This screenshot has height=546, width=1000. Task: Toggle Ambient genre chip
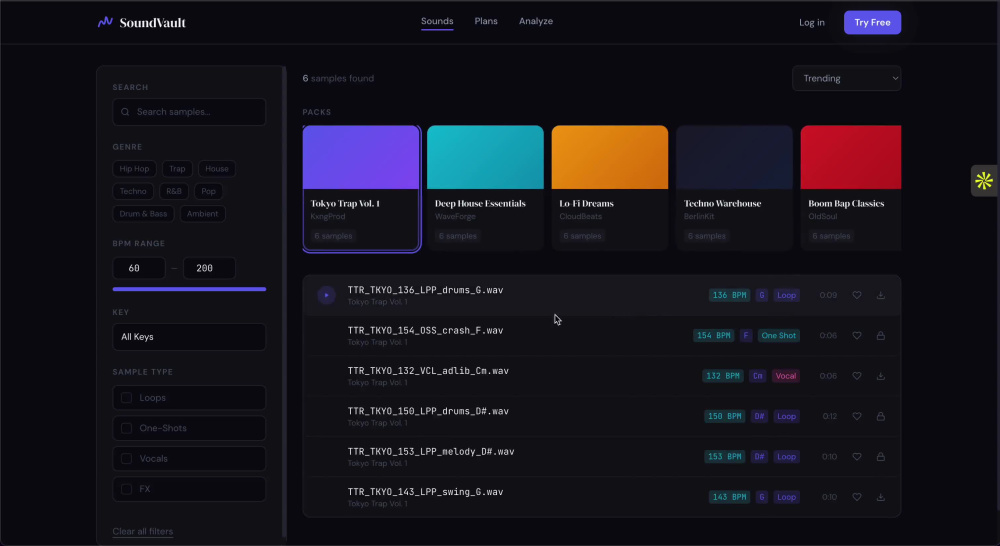tap(203, 214)
